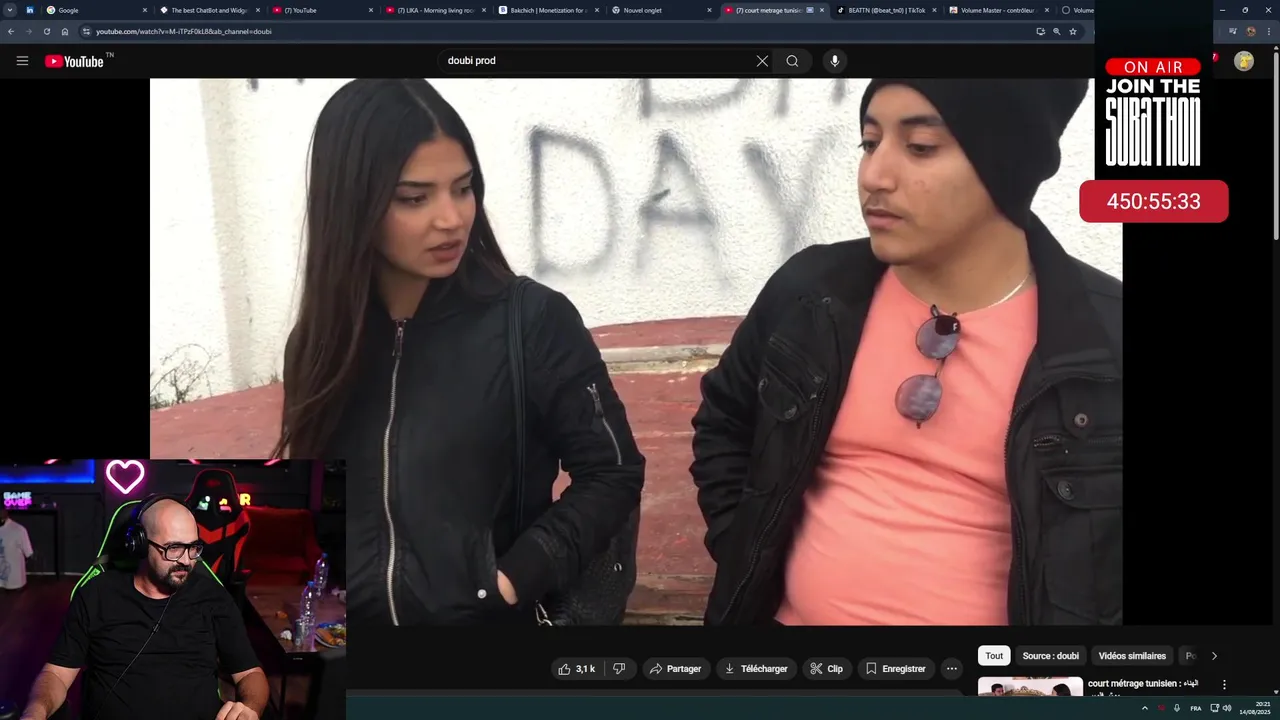Clear the search text with the X icon

click(x=762, y=61)
